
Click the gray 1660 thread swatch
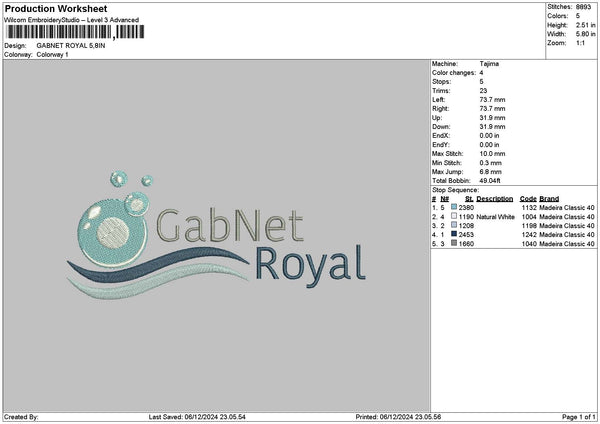[454, 243]
